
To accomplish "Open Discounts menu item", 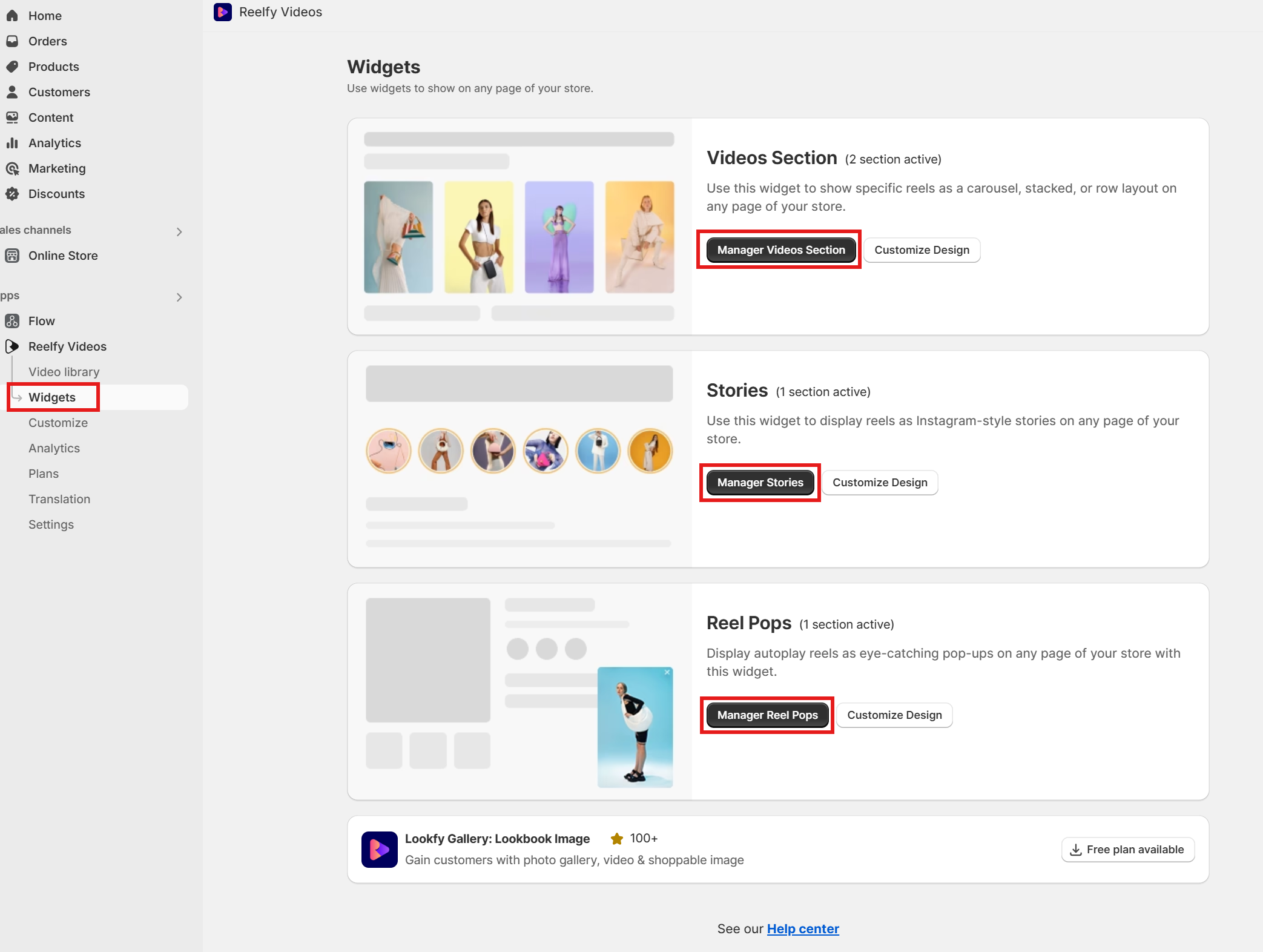I will tap(56, 194).
